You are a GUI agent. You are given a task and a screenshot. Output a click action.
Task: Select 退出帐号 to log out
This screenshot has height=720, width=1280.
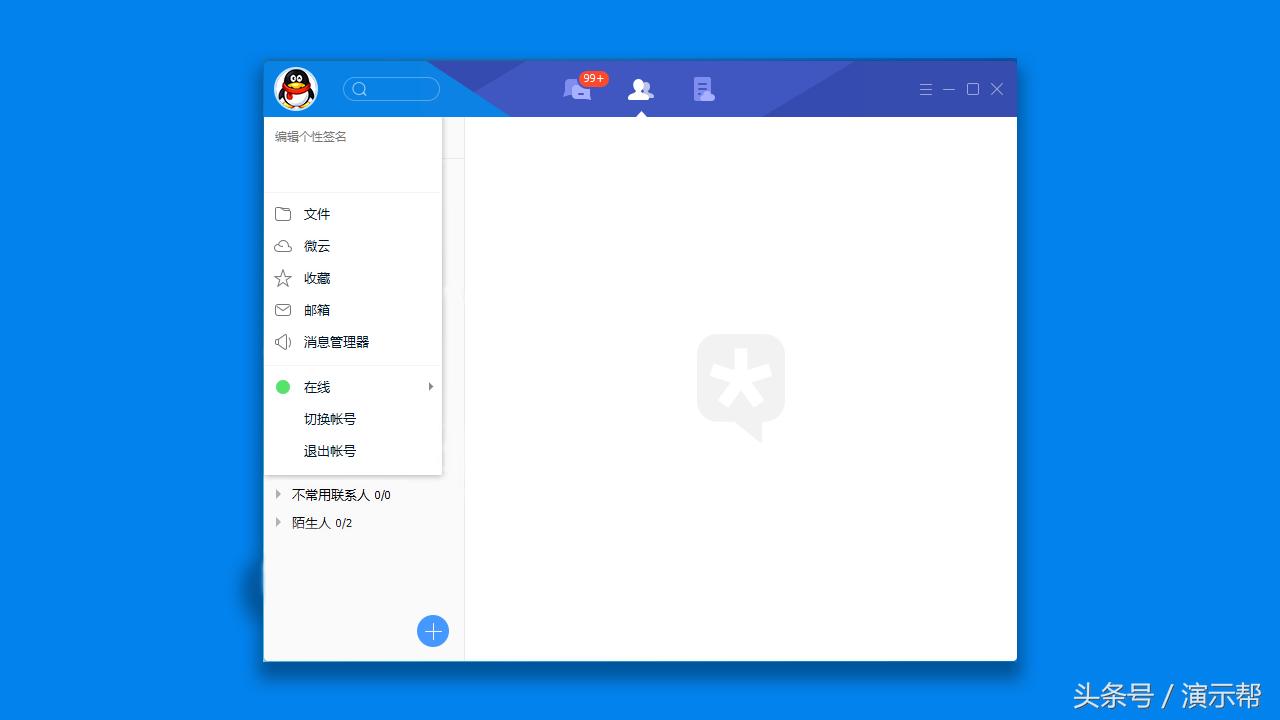330,451
